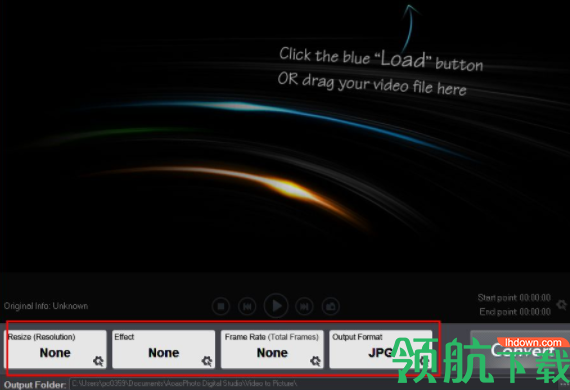Select the Frame Rate (Total Frames) panel
Image resolution: width=570 pixels, height=390 pixels.
(272, 349)
